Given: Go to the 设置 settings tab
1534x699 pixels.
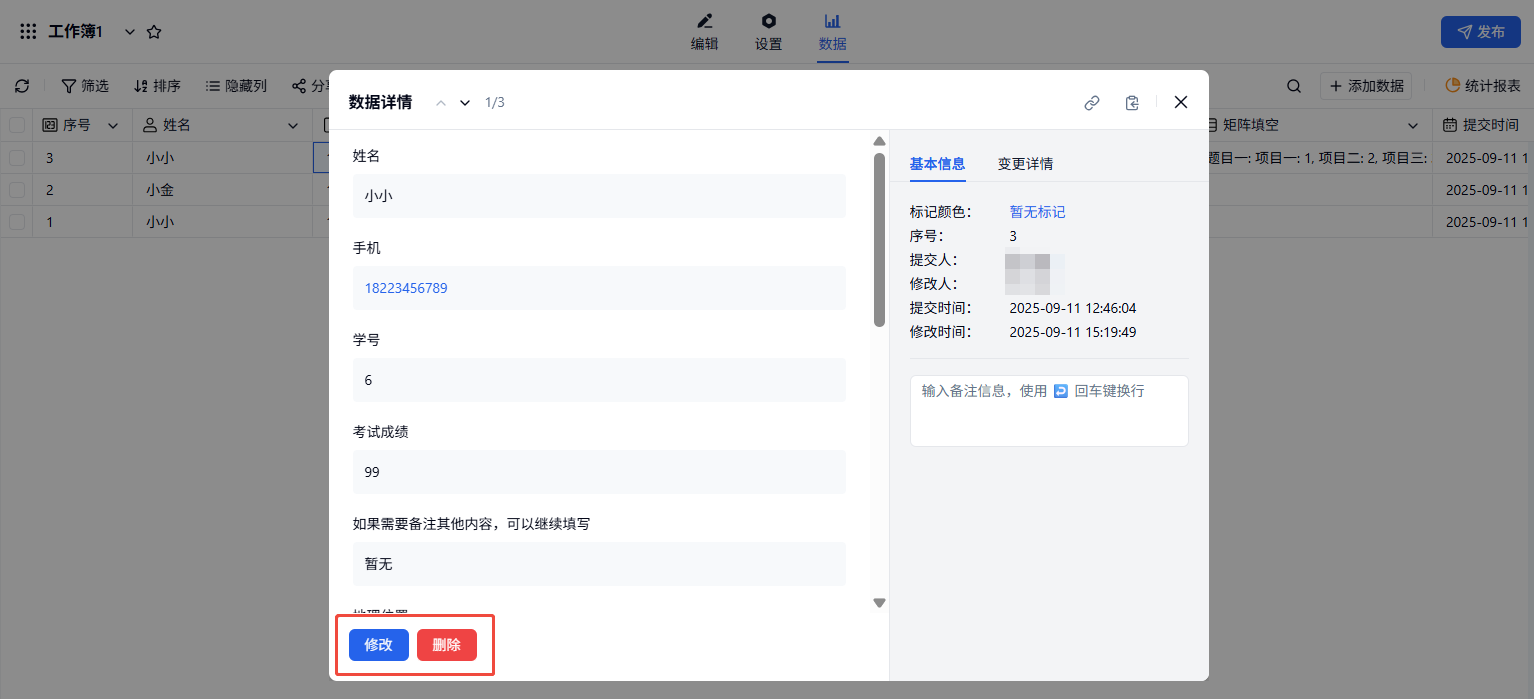Looking at the screenshot, I should pyautogui.click(x=768, y=32).
